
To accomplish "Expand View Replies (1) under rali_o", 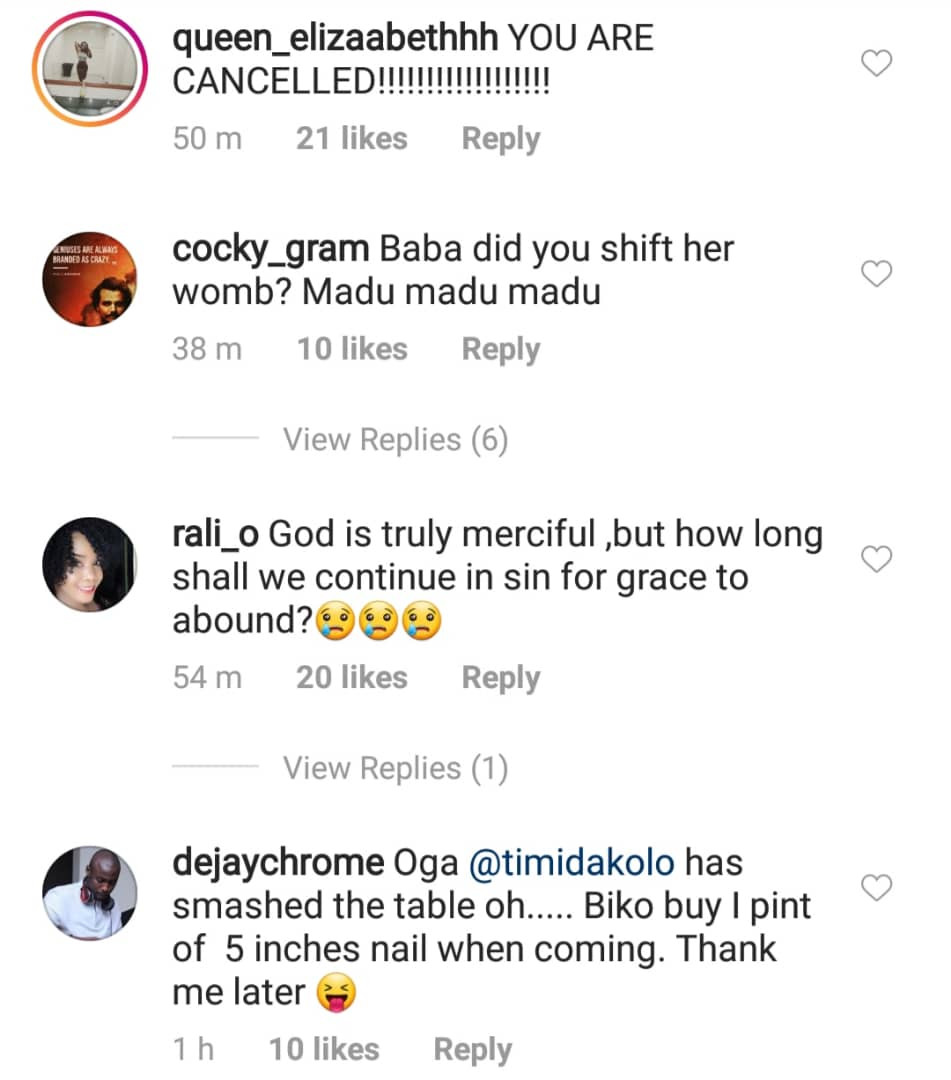I will (395, 768).
